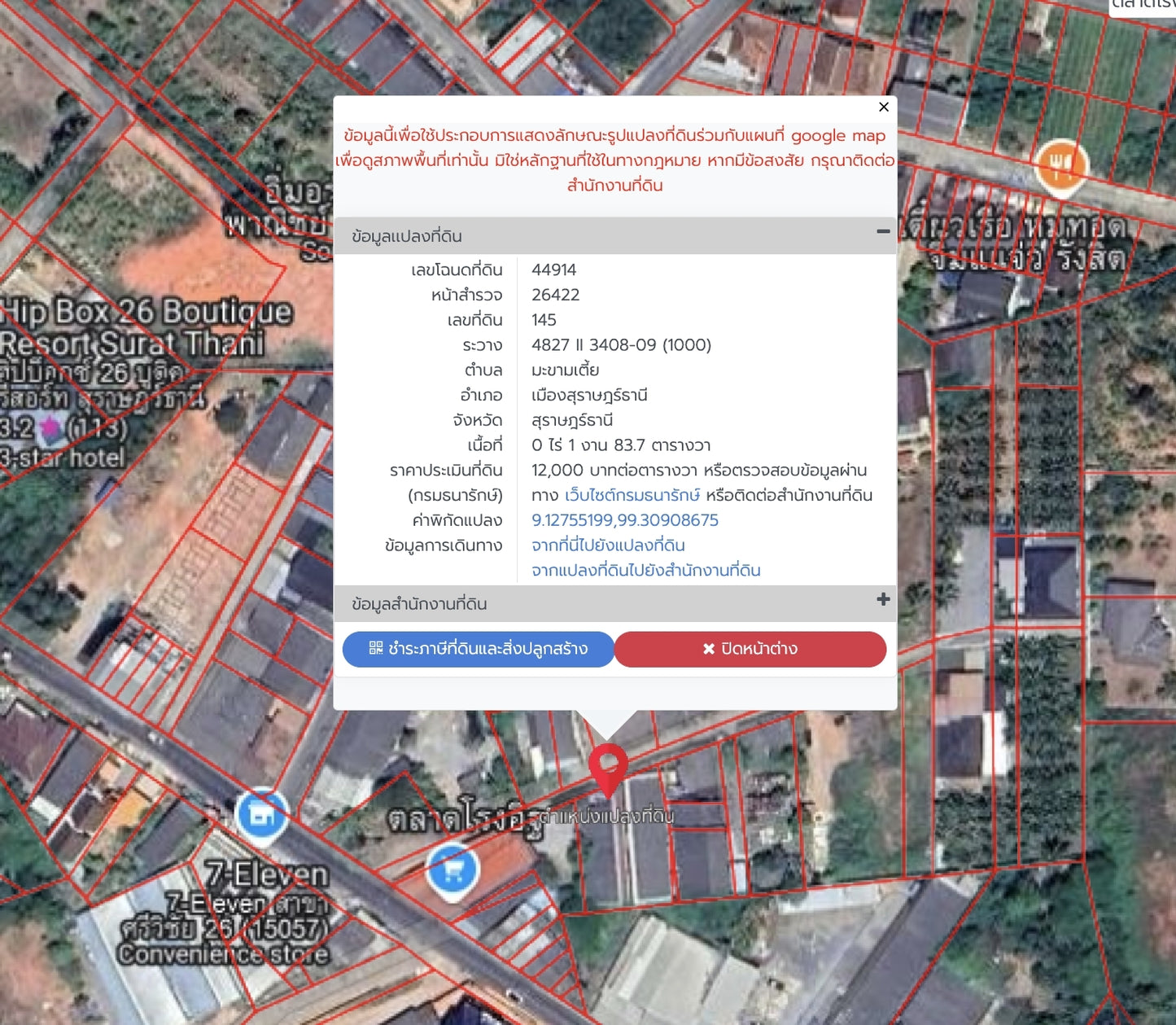Open the เว็บไซต์กรมธนารักษ์ link
The height and width of the screenshot is (1025, 1176).
(x=632, y=495)
